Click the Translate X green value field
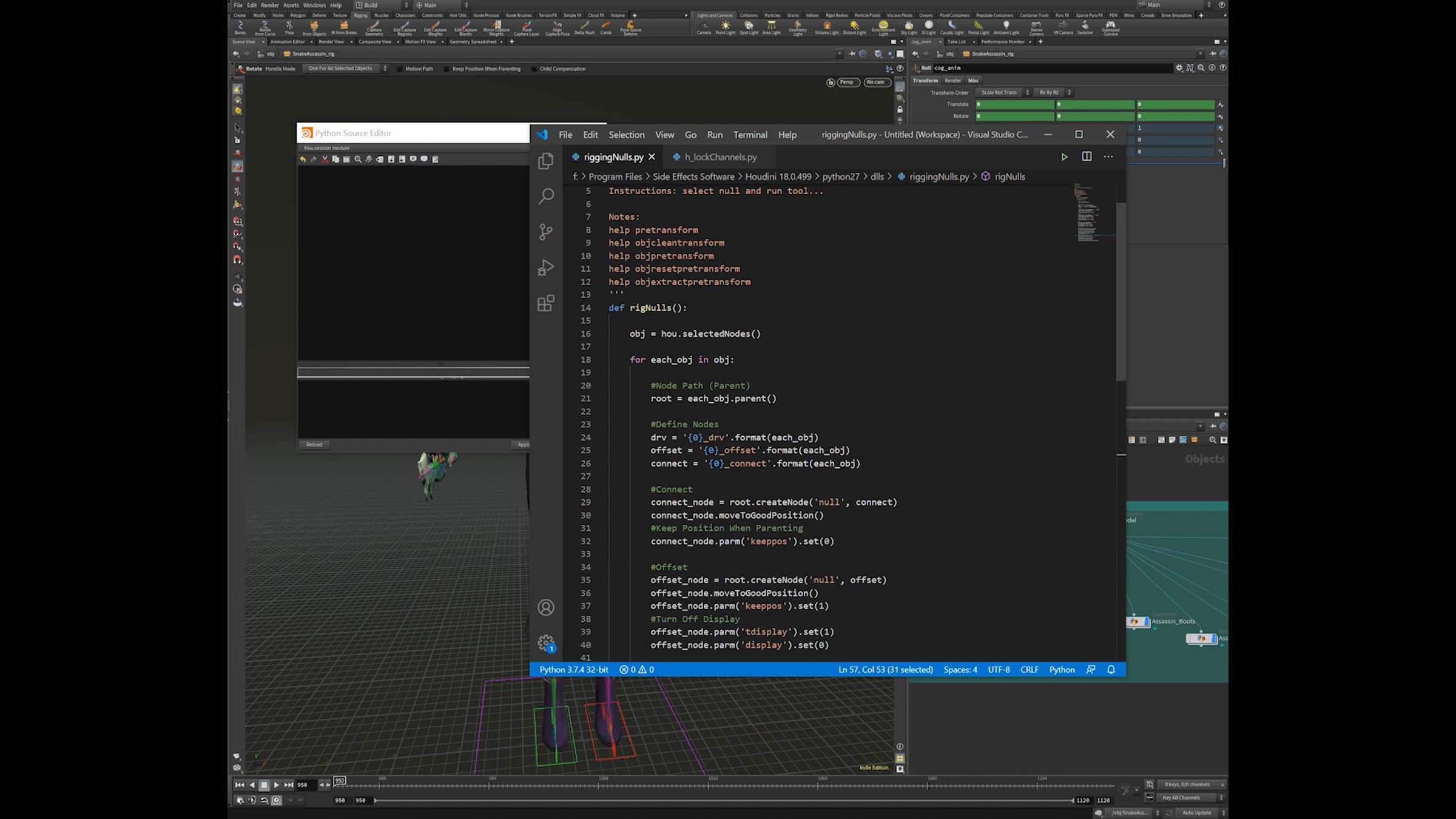Image resolution: width=1456 pixels, height=819 pixels. [x=1014, y=104]
